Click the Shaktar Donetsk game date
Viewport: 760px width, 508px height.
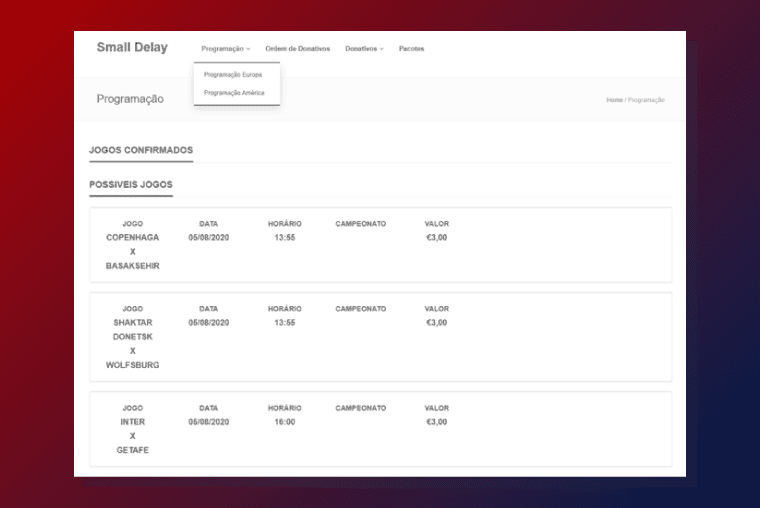pos(208,322)
